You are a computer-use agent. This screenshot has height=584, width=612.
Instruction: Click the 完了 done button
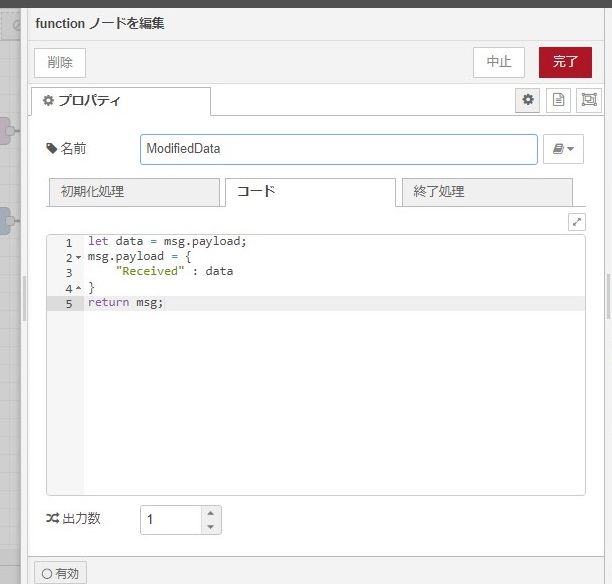pos(565,62)
